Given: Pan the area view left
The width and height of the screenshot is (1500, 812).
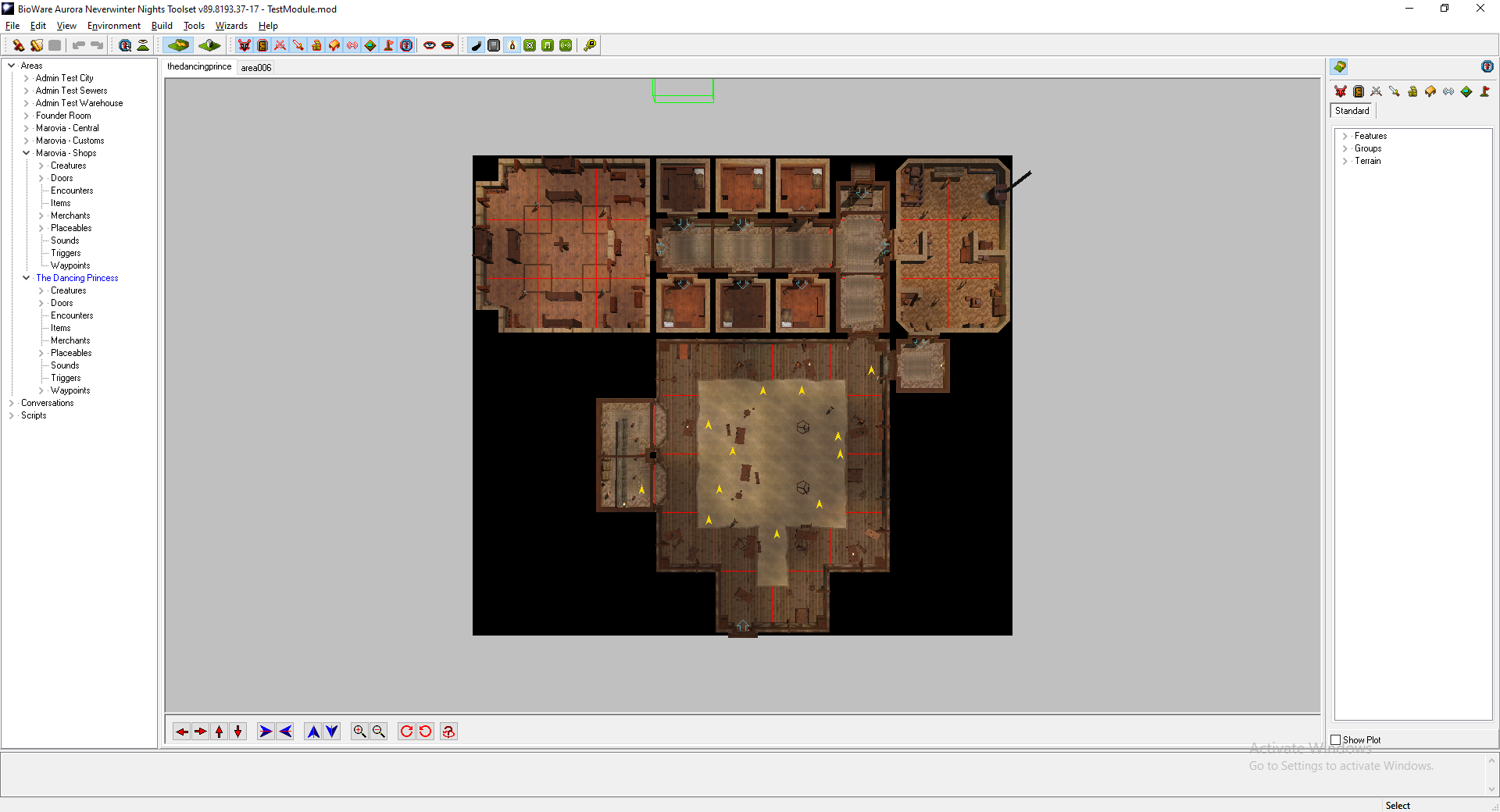Looking at the screenshot, I should point(182,732).
